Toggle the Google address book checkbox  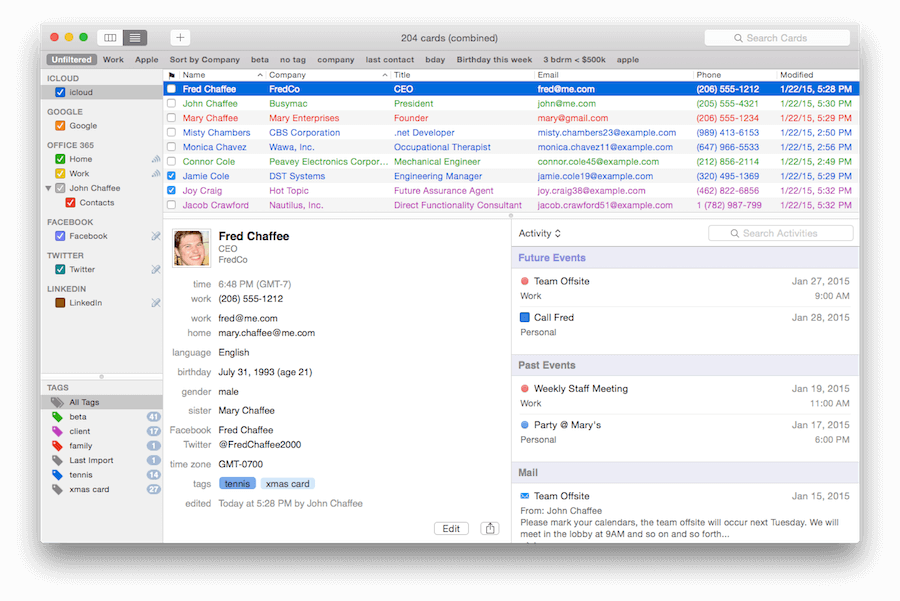(x=61, y=126)
